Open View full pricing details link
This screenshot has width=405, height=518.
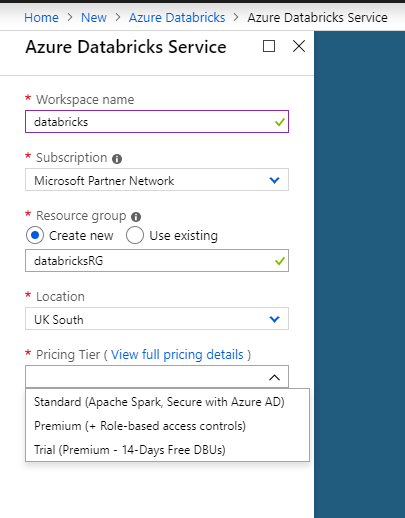tap(177, 355)
